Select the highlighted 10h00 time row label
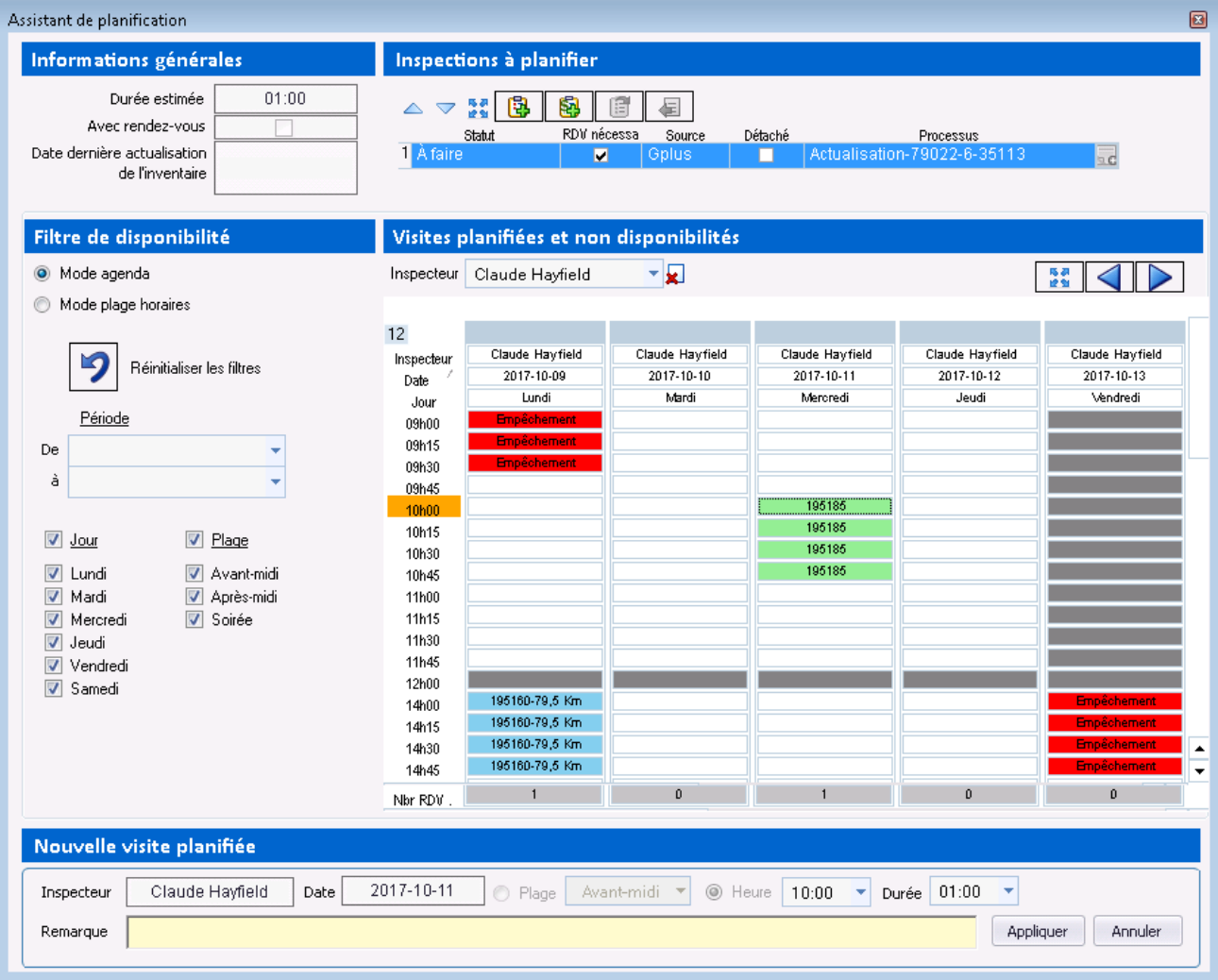The width and height of the screenshot is (1218, 980). click(423, 508)
